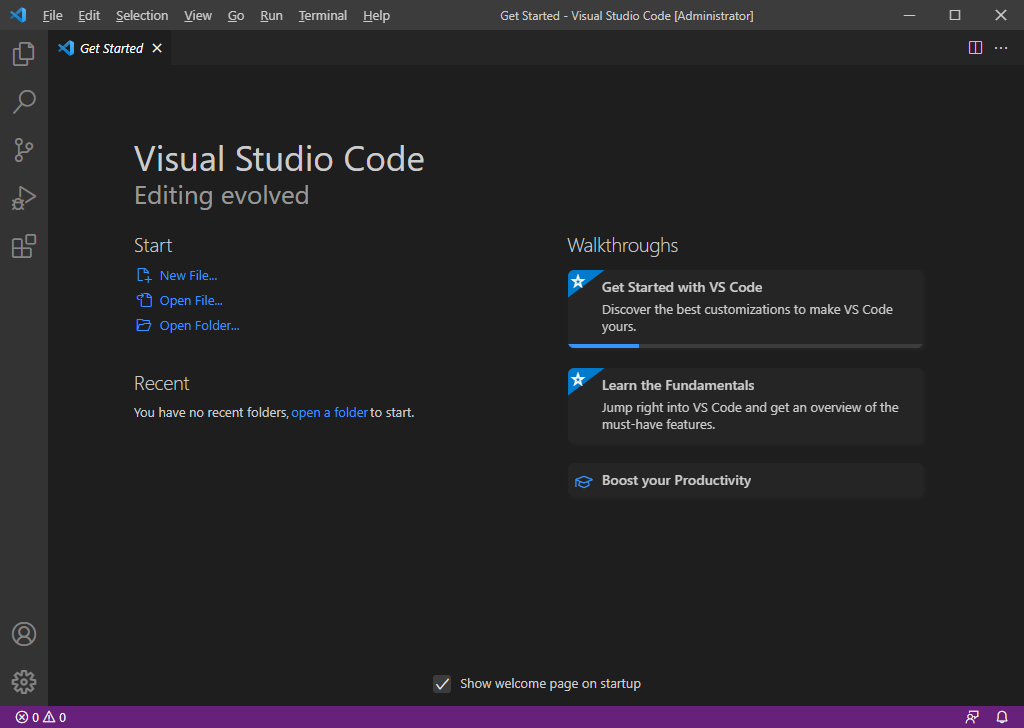
Task: Click the graduation cap icon beside Boost your Productivity
Action: (583, 481)
